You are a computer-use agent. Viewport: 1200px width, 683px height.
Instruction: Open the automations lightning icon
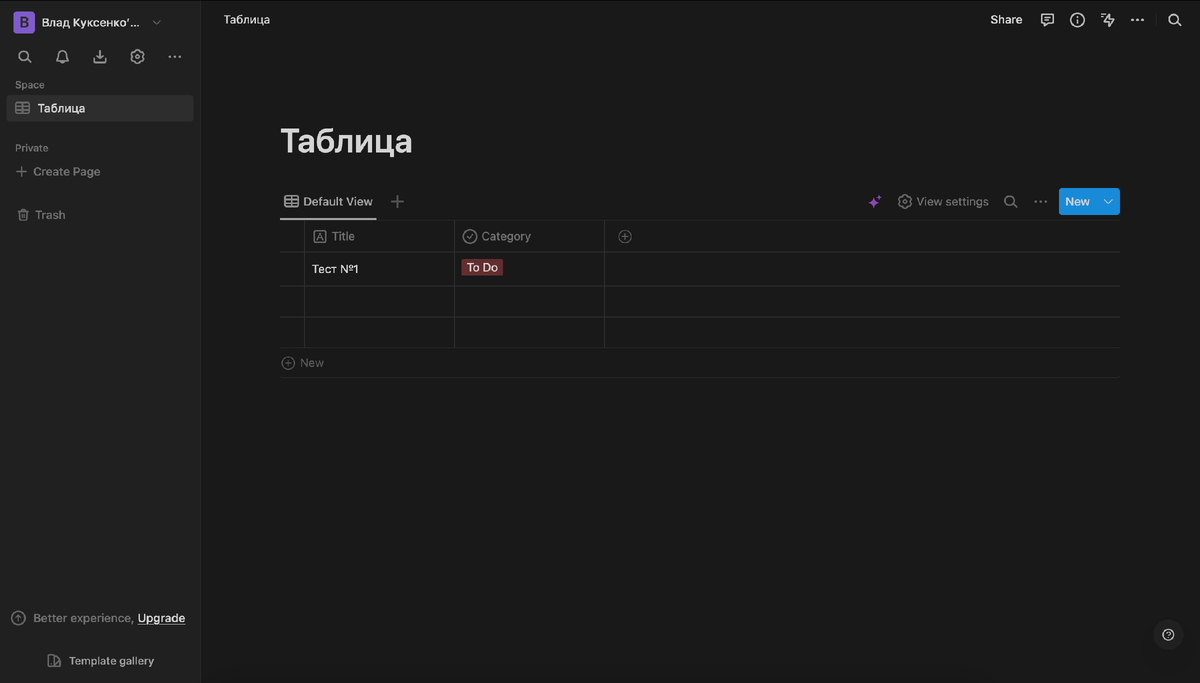pyautogui.click(x=1107, y=19)
